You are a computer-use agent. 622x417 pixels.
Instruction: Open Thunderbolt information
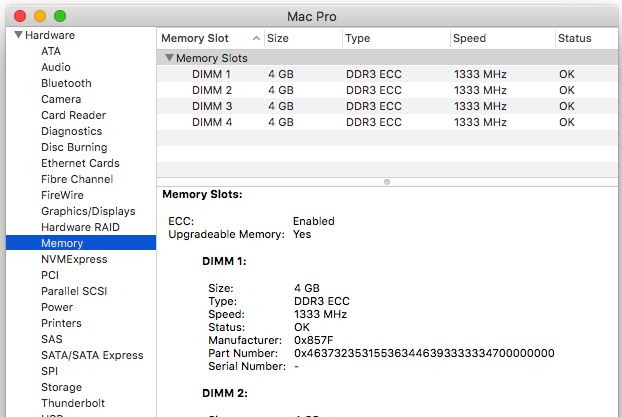73,403
